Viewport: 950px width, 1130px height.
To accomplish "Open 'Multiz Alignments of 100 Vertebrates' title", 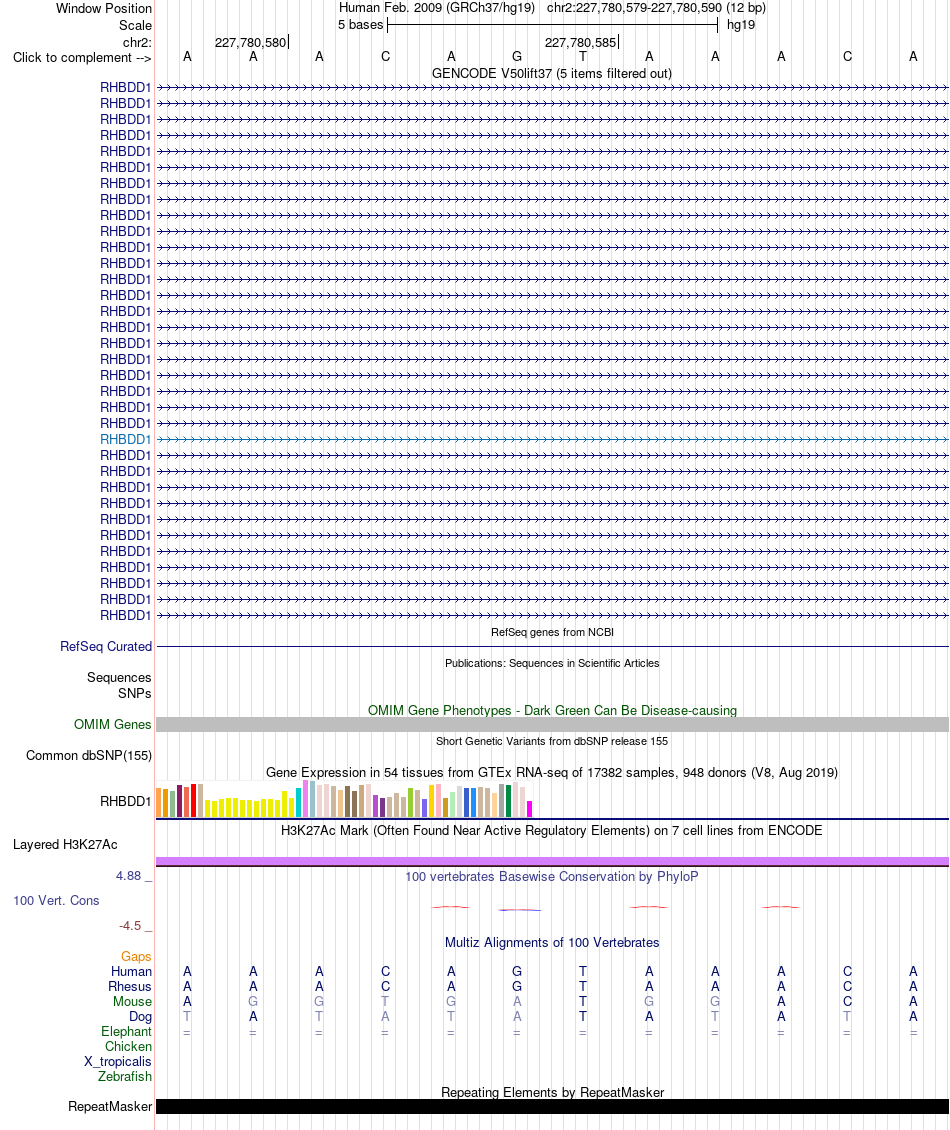I will (552, 943).
